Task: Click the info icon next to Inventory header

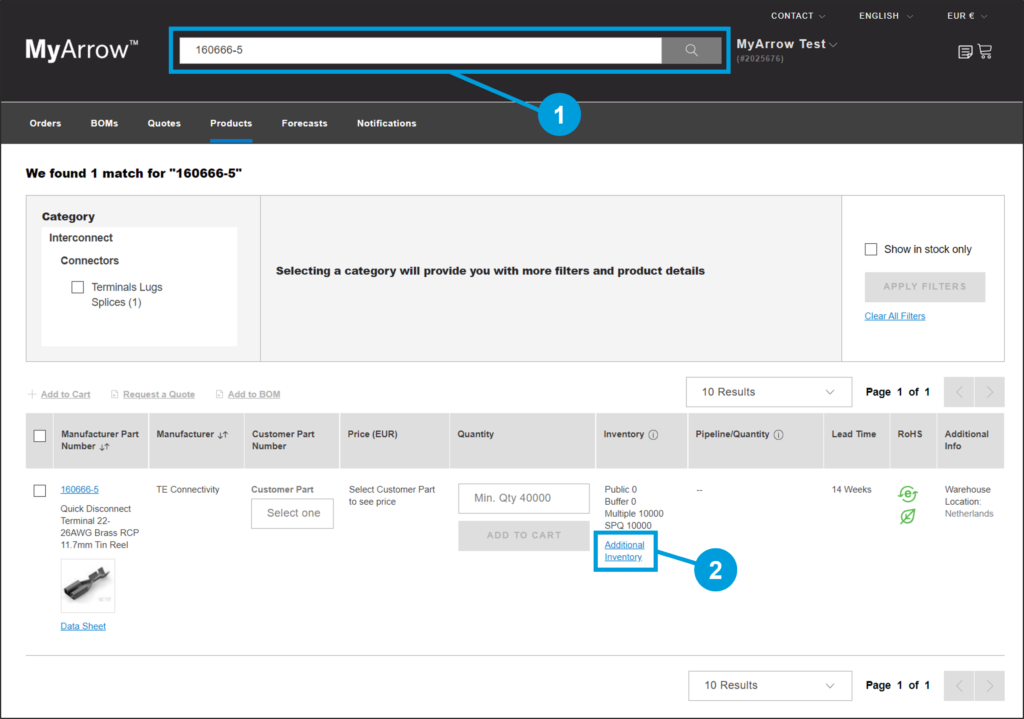Action: [x=652, y=435]
